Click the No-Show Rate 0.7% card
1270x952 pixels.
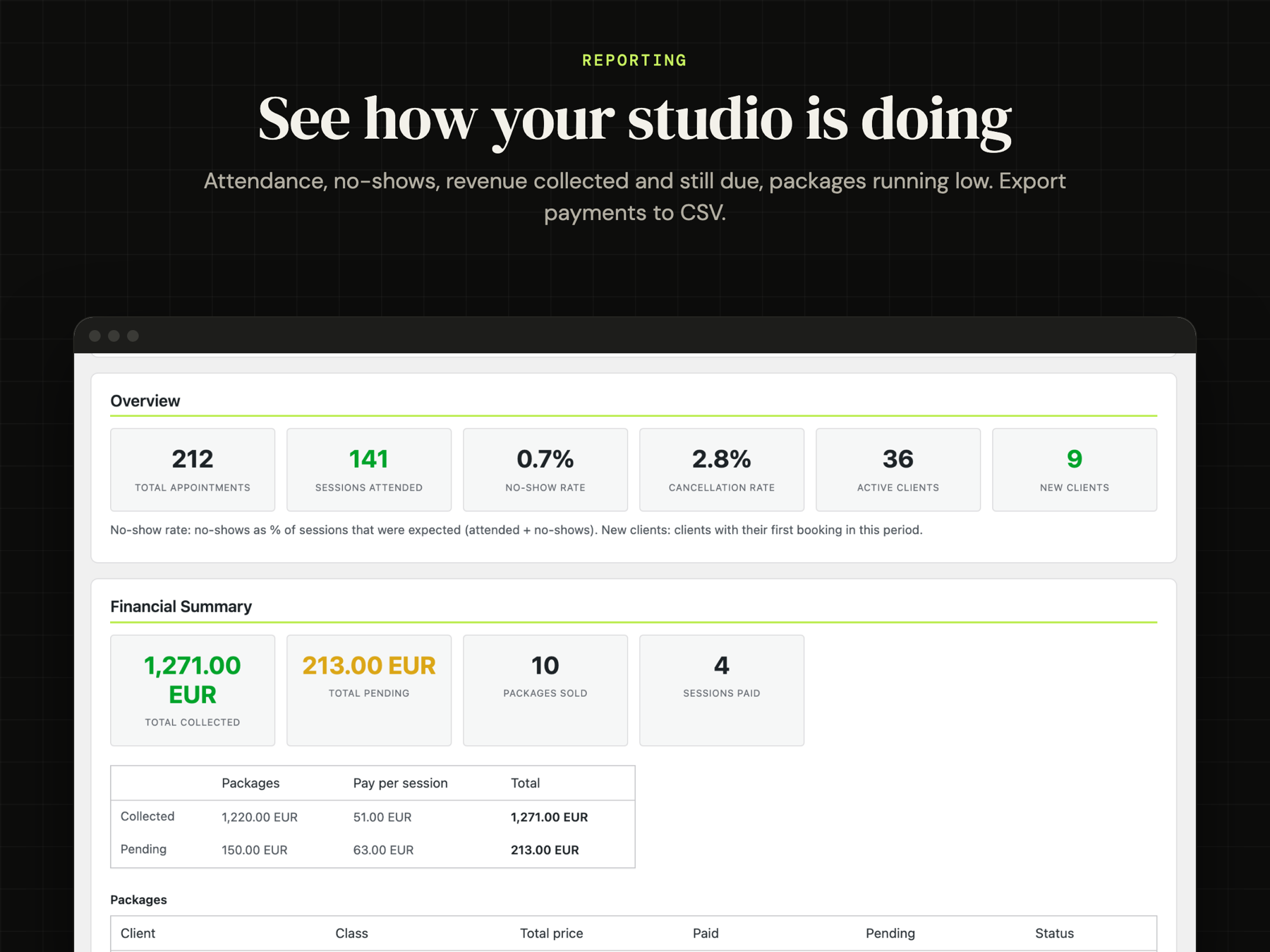545,470
